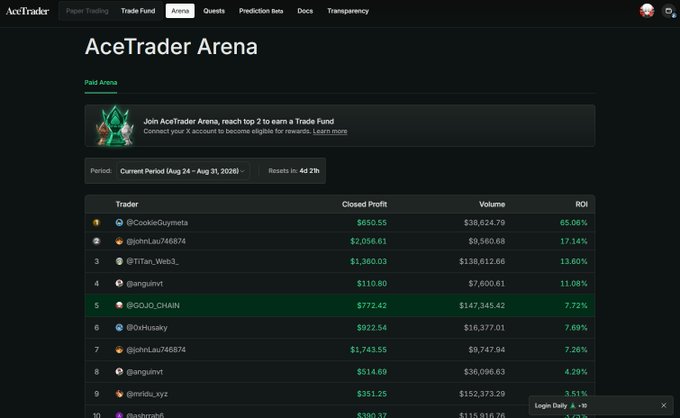Screen dimensions: 680x418
Task: Sort by the Trader column header
Action: (x=127, y=204)
